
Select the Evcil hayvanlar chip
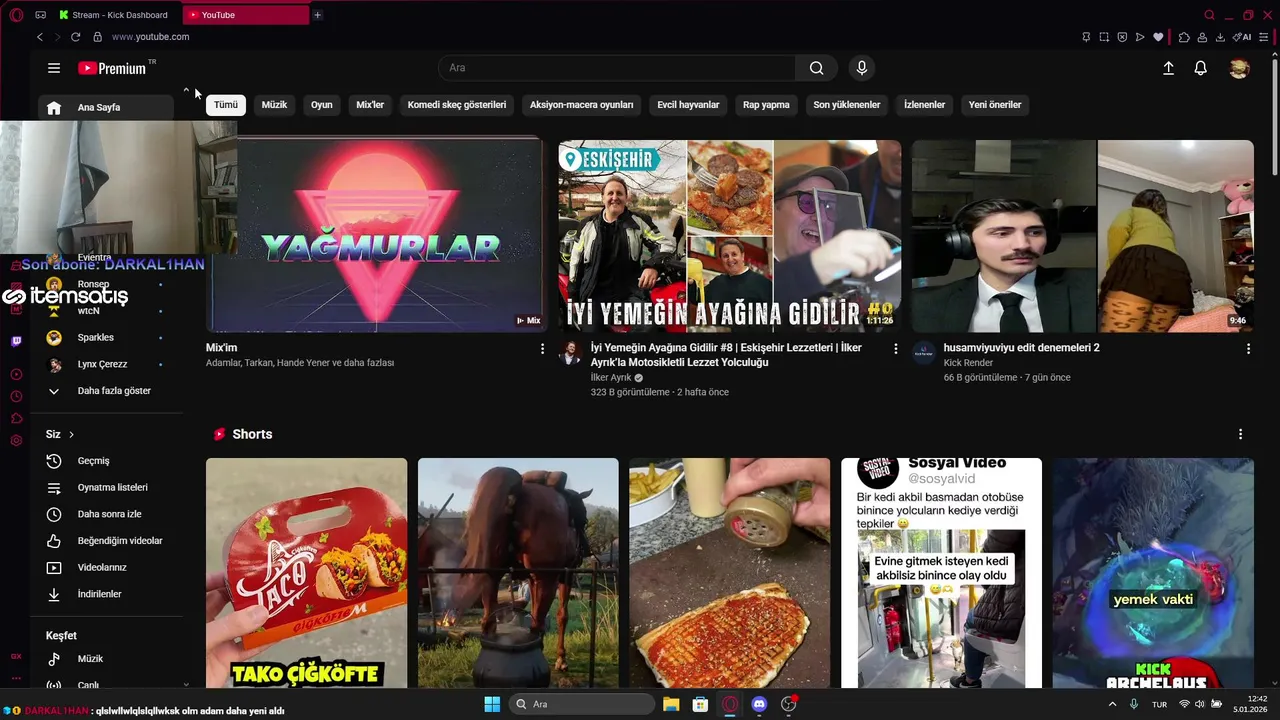click(x=688, y=105)
